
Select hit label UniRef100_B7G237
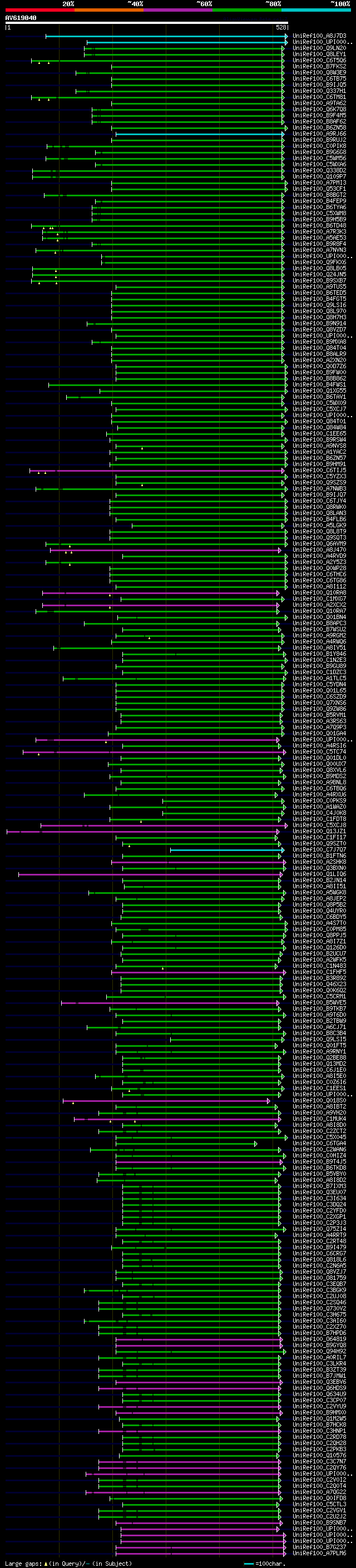319,1547
